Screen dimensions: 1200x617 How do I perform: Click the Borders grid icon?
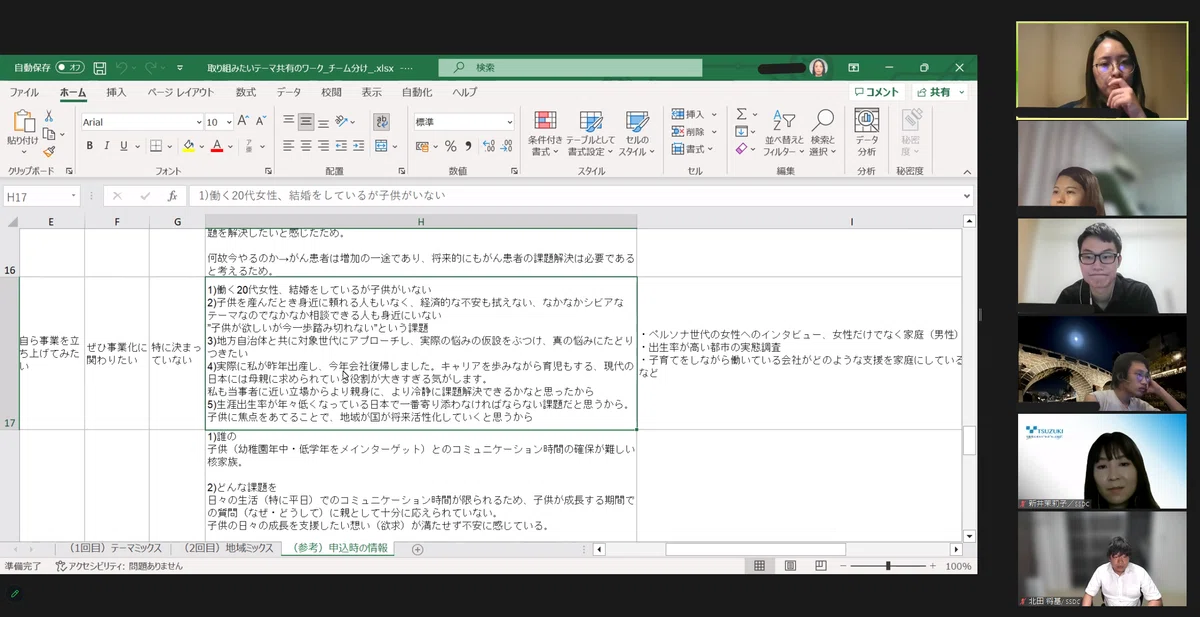(157, 146)
